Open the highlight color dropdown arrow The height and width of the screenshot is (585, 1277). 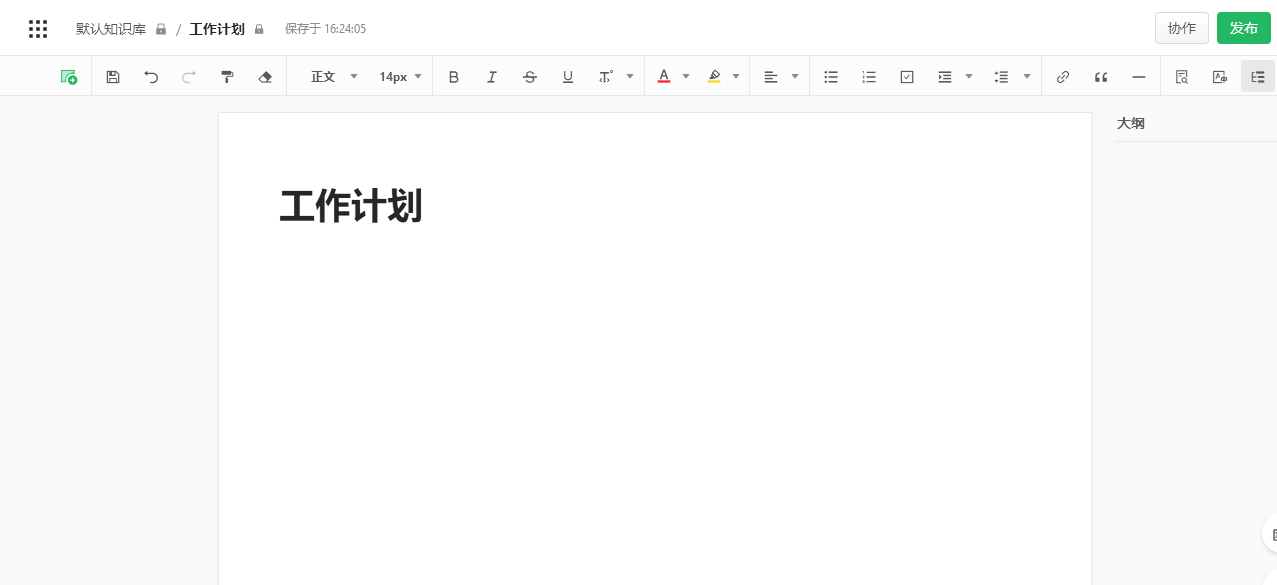click(x=737, y=76)
